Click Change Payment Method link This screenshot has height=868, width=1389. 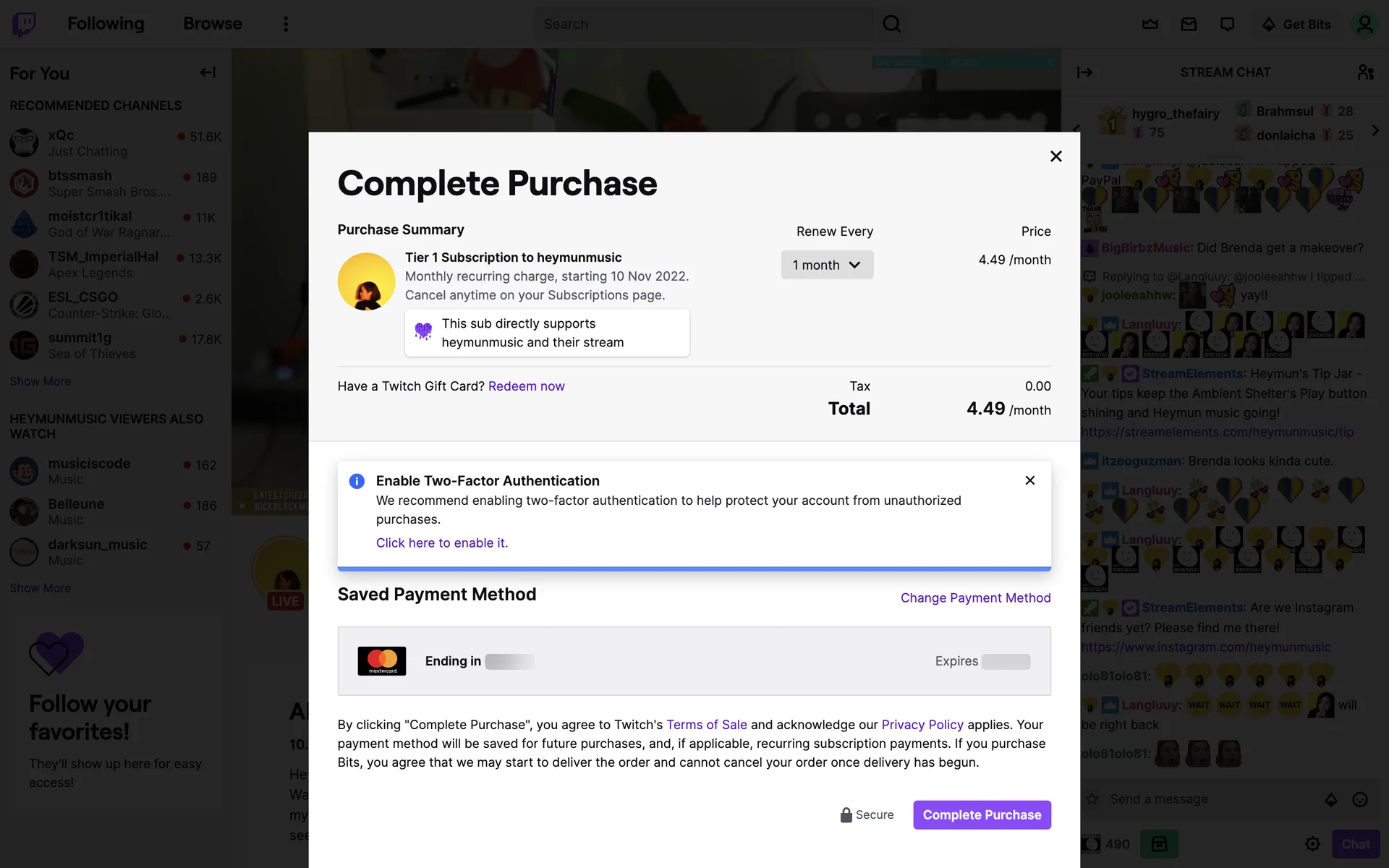(x=975, y=597)
